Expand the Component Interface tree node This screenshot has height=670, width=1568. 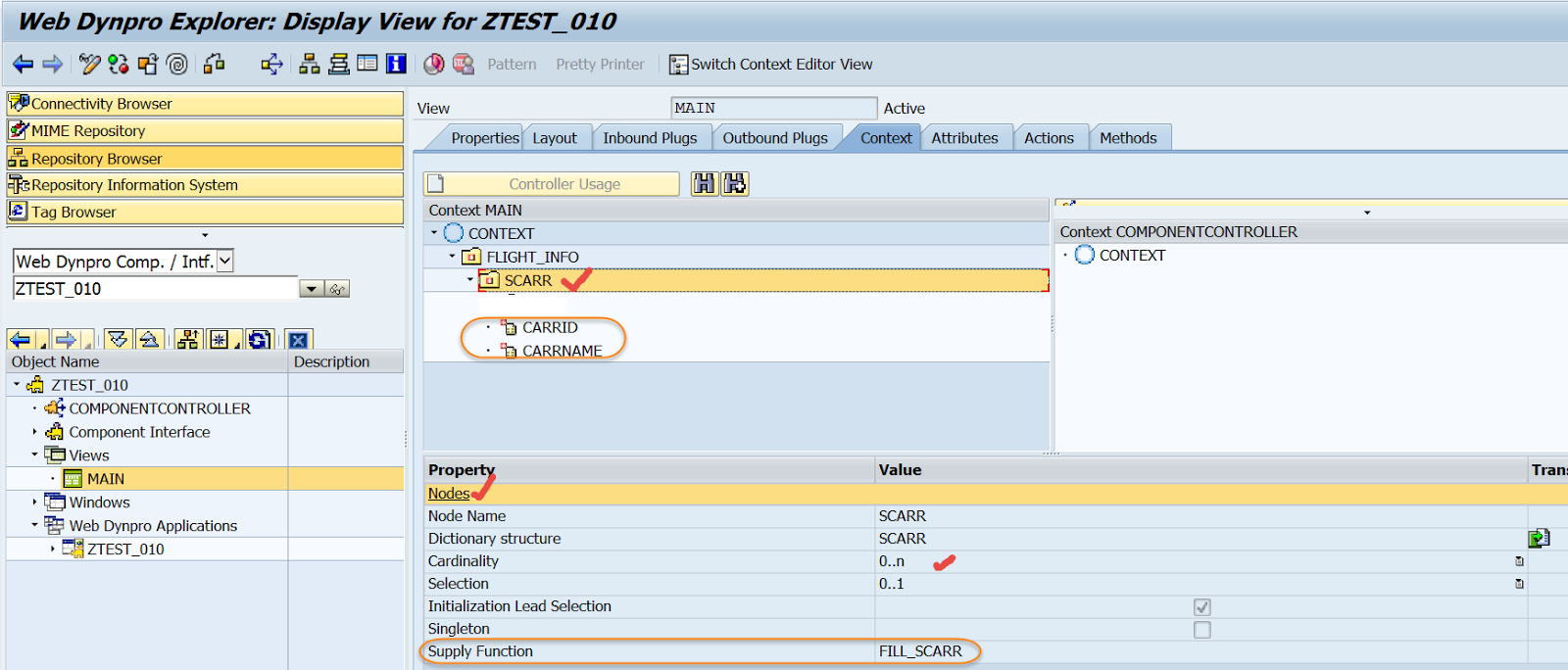(x=34, y=432)
